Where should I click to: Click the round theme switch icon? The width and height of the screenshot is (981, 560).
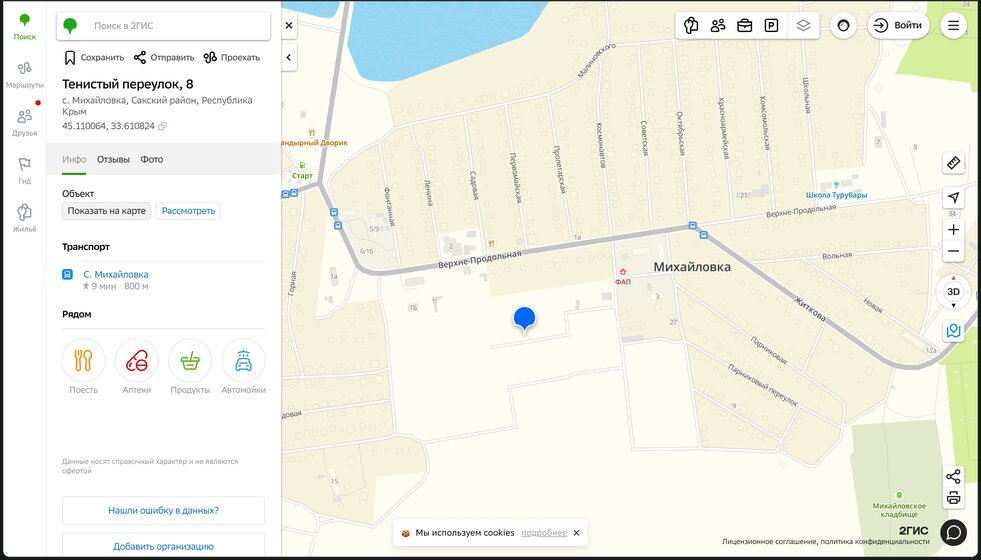pos(843,26)
